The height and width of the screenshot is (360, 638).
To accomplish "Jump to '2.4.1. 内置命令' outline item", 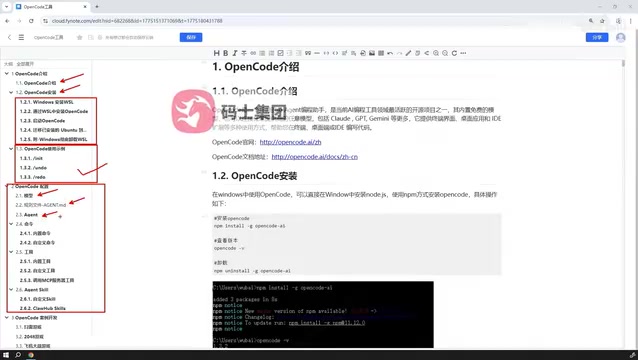I will pos(35,233).
